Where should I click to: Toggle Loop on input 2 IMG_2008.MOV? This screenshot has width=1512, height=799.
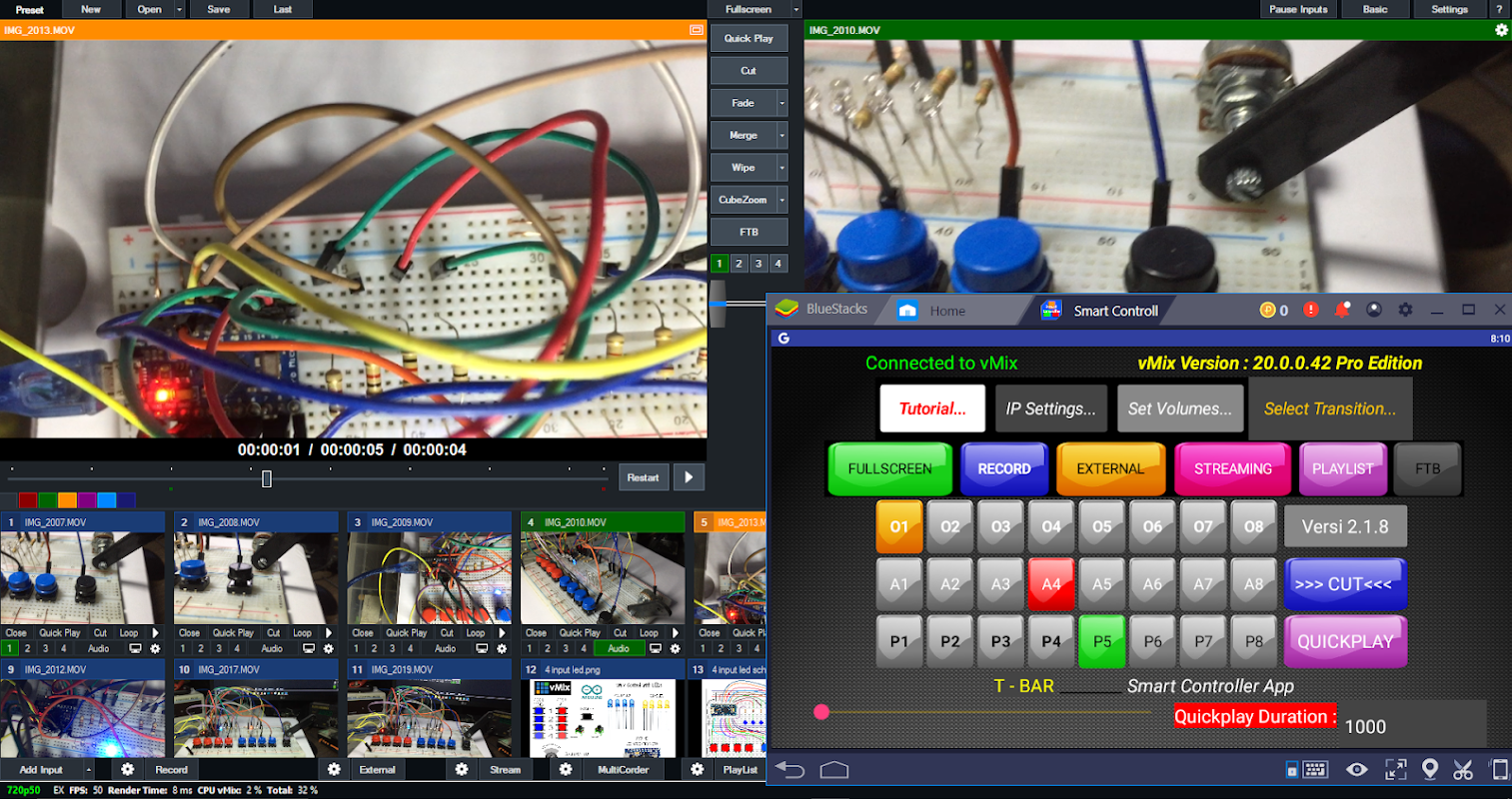[x=302, y=632]
